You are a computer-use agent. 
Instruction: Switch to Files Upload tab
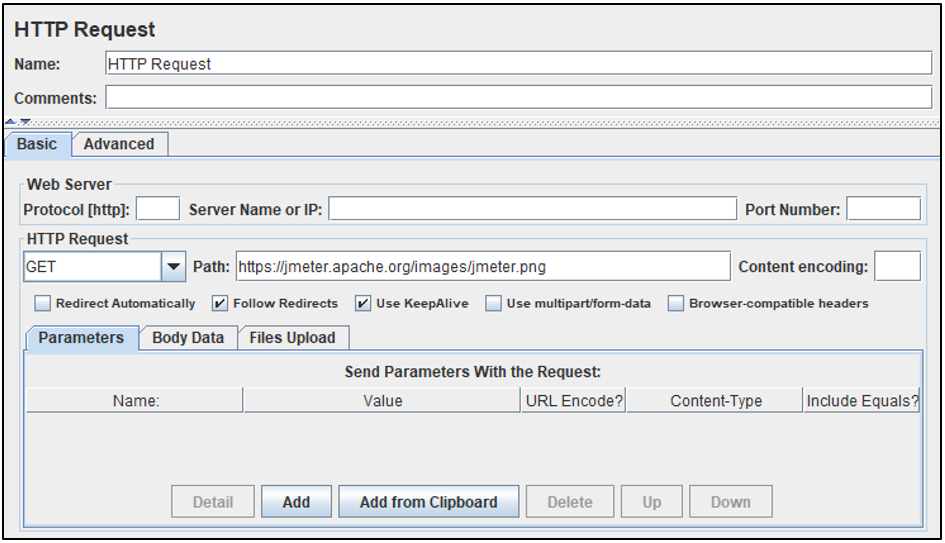[292, 338]
